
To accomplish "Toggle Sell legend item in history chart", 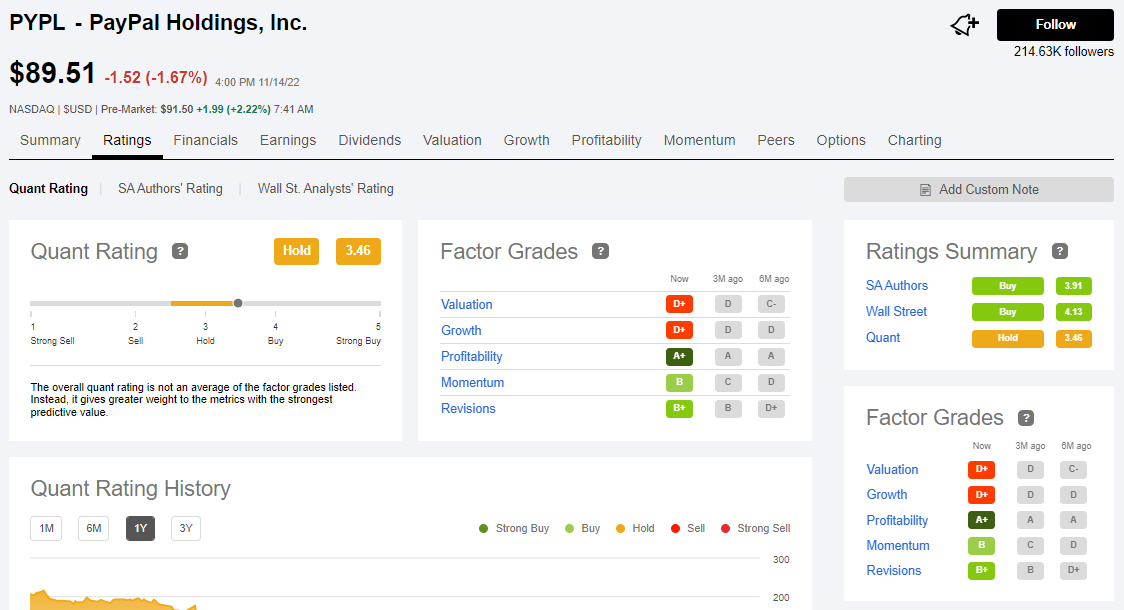I will (688, 528).
